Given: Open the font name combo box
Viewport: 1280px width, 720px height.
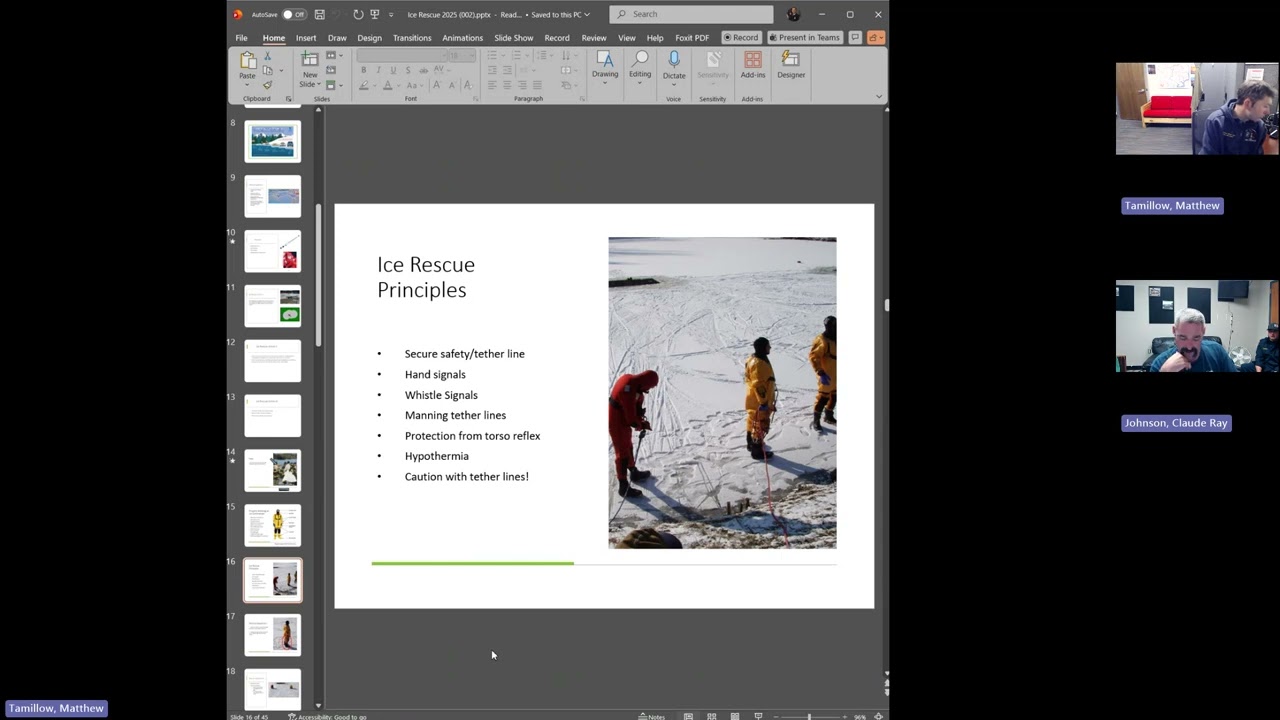Looking at the screenshot, I should click(402, 55).
